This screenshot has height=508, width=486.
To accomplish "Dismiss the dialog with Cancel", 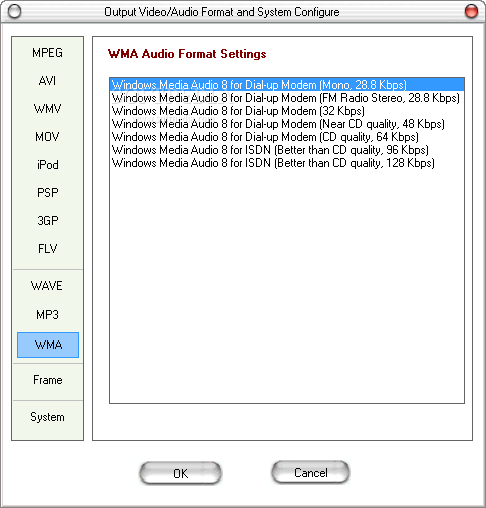I will coord(311,472).
